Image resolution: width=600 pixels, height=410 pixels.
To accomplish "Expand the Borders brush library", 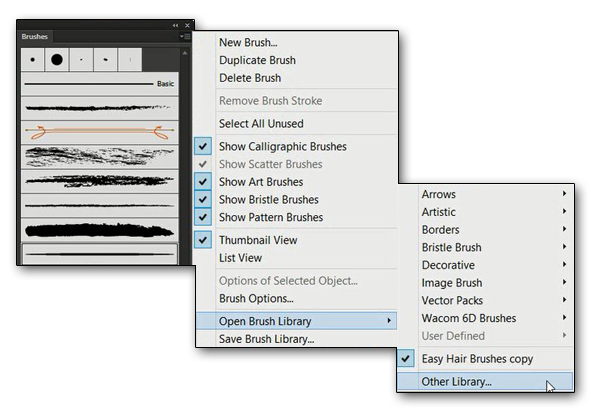I will 485,229.
